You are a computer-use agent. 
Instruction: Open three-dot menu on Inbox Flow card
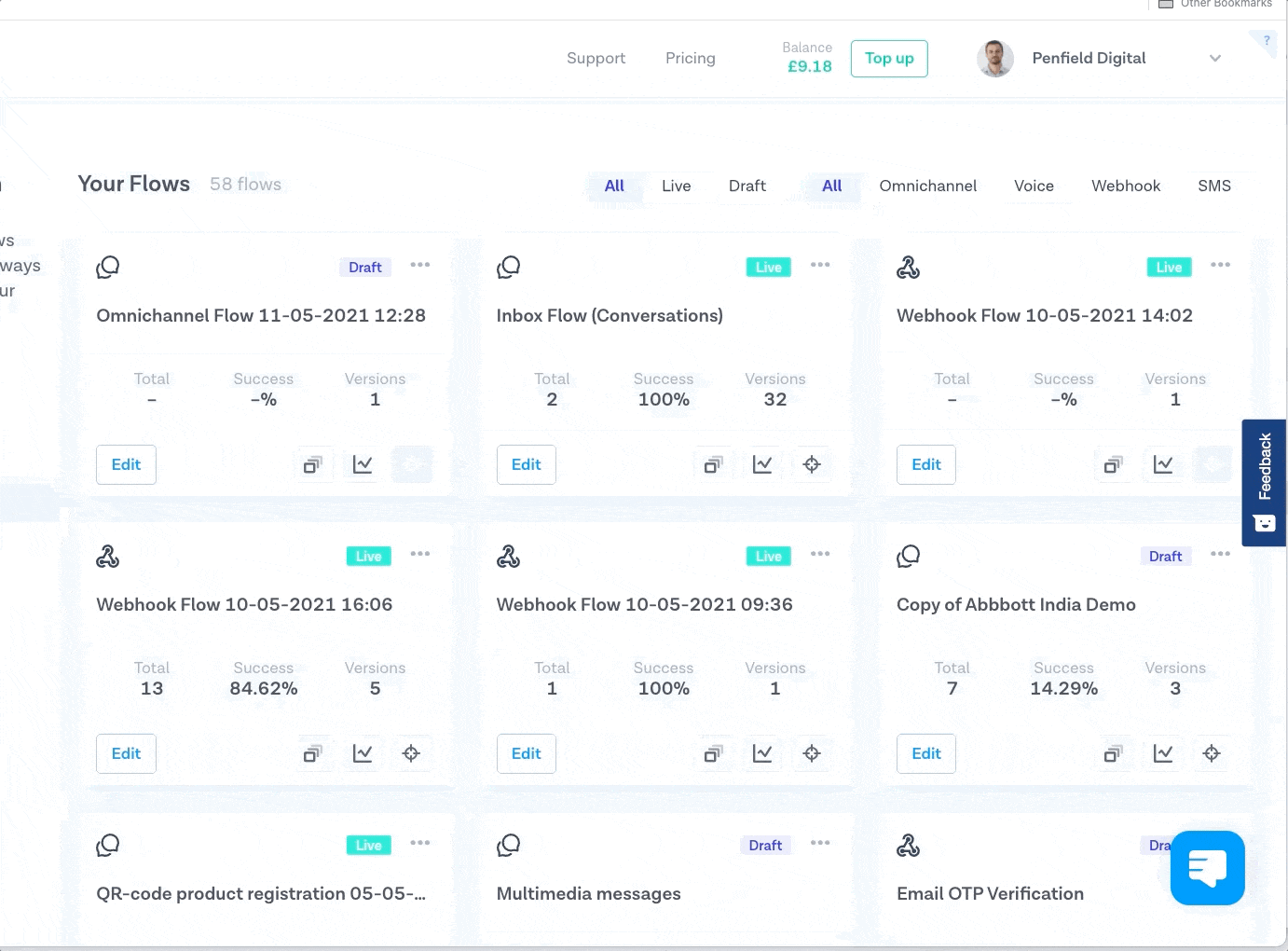point(820,265)
